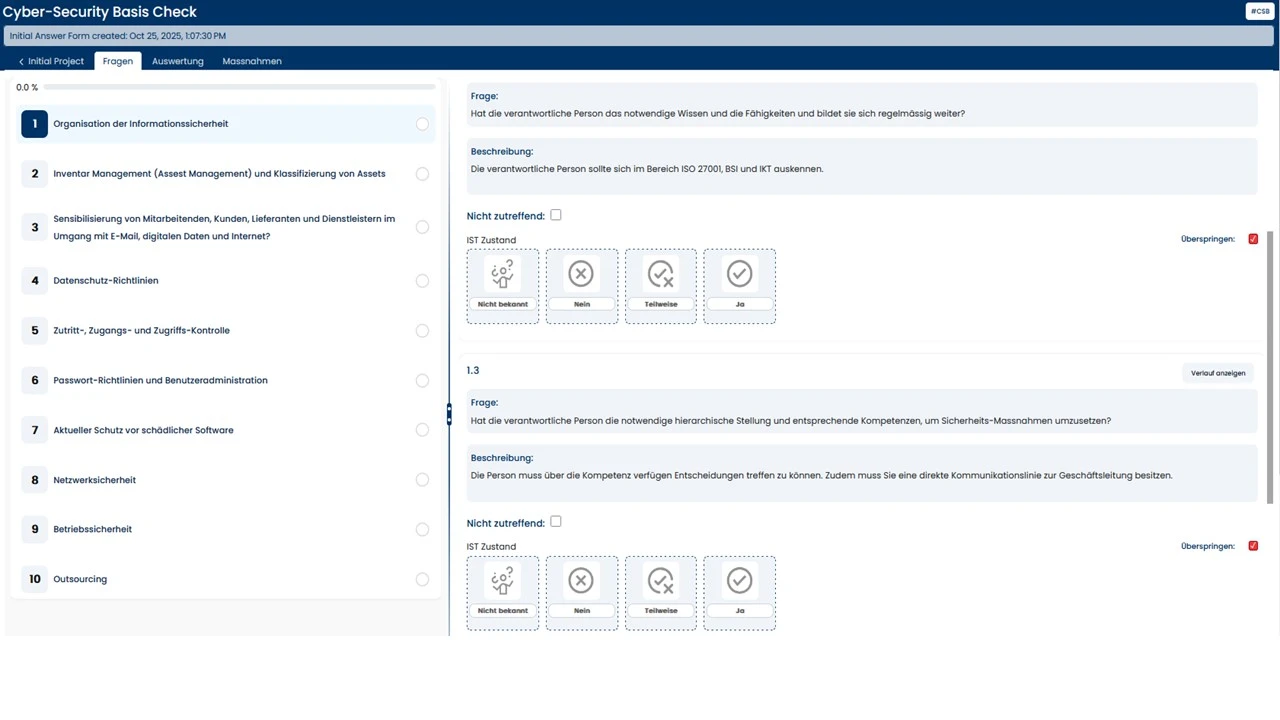Open section 6 Passwort-Richtlinien und Benutzeradministration

(160, 380)
